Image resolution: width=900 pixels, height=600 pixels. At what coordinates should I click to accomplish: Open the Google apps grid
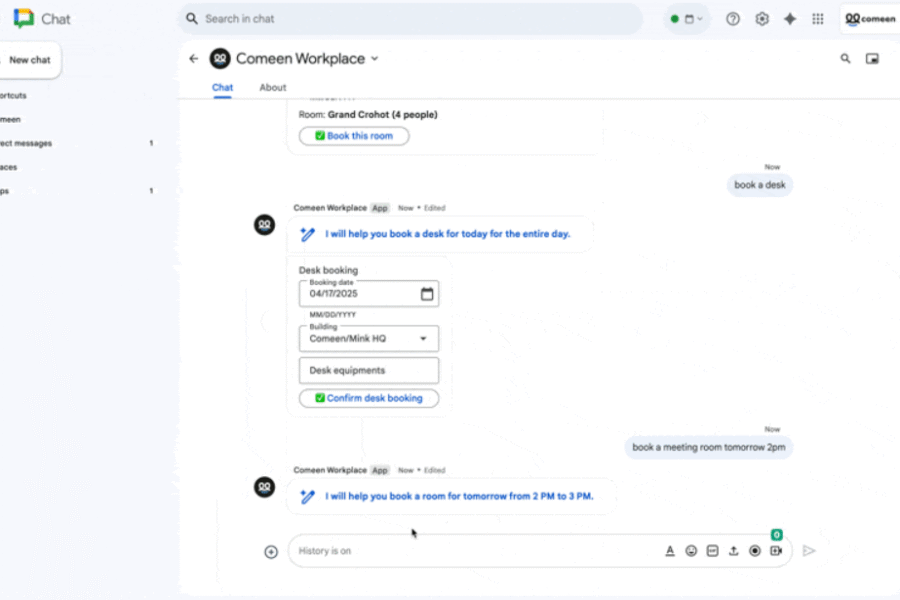pos(818,19)
